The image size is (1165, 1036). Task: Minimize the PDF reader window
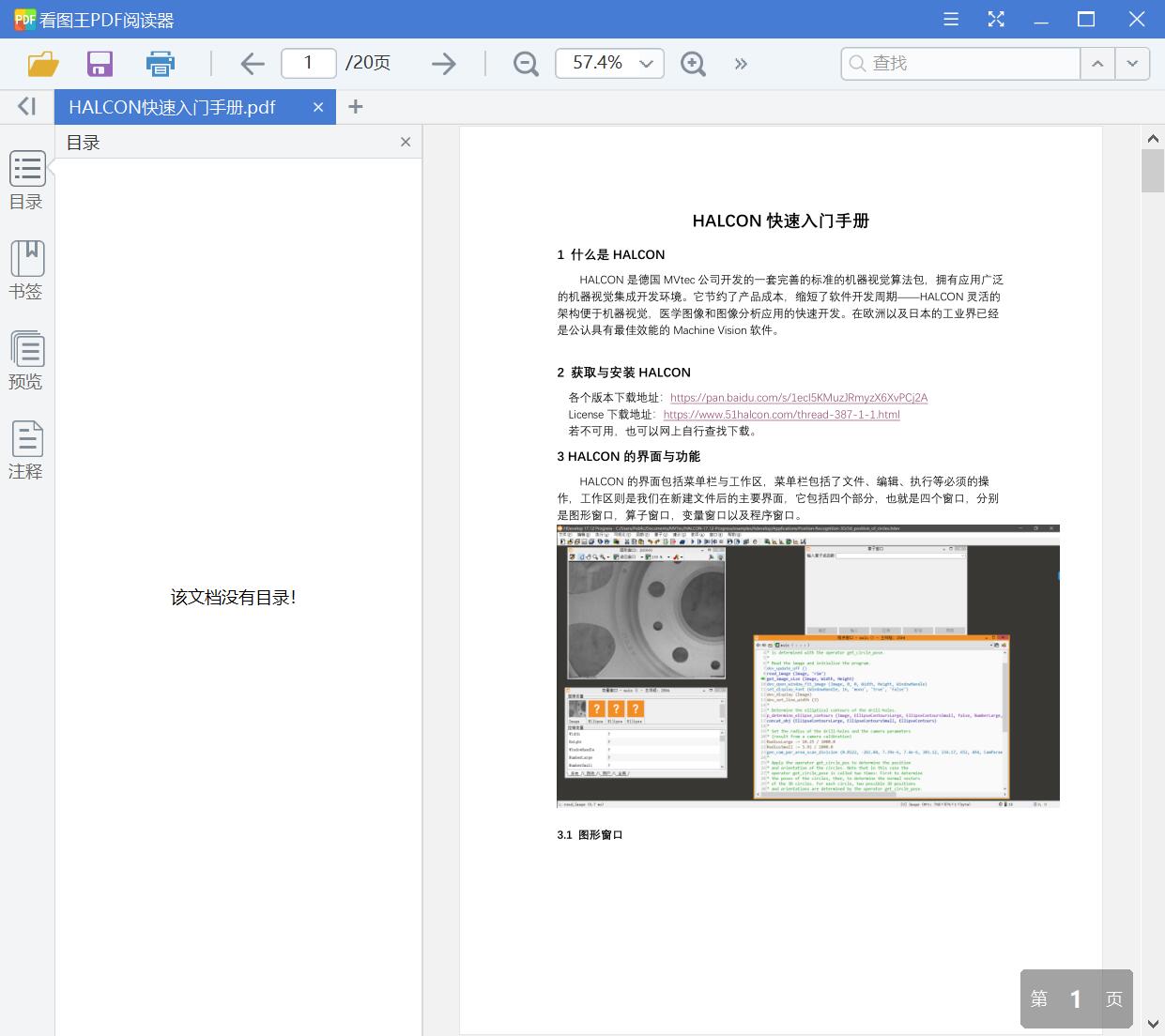point(1041,19)
